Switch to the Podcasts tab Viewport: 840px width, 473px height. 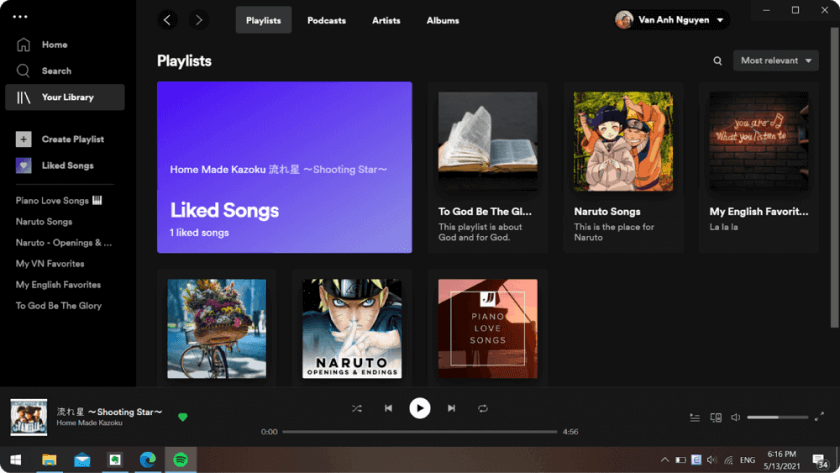(x=326, y=20)
